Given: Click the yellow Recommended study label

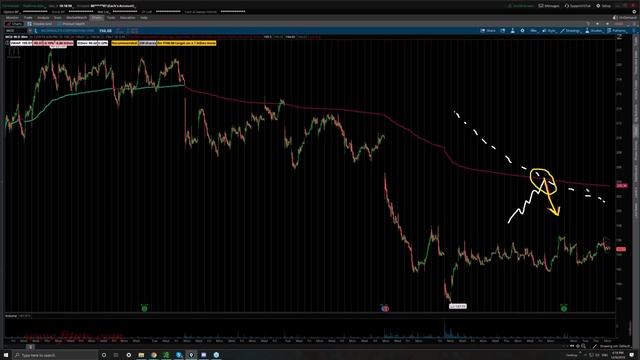Looking at the screenshot, I should coord(124,43).
